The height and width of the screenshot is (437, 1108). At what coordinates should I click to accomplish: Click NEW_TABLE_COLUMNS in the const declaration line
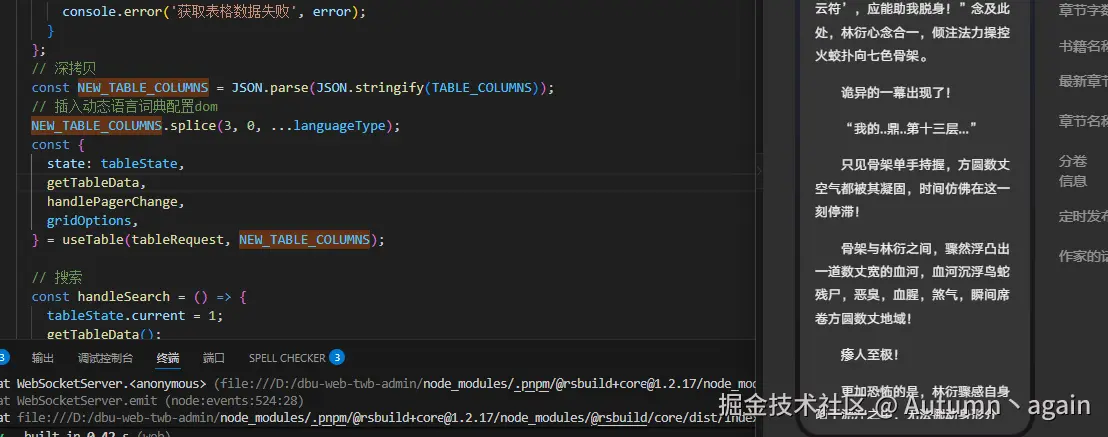pos(142,88)
